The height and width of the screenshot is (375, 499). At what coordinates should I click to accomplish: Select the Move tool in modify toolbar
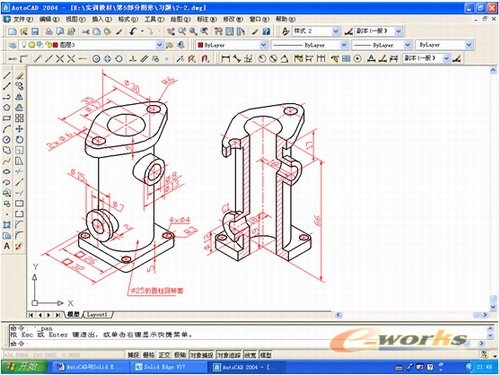(x=19, y=129)
